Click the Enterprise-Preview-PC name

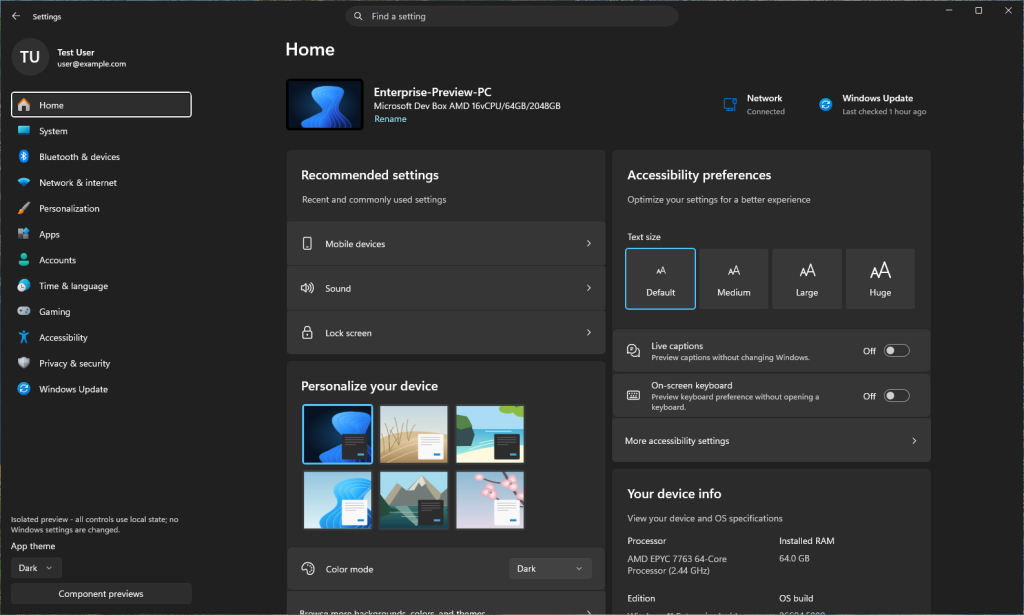432,92
